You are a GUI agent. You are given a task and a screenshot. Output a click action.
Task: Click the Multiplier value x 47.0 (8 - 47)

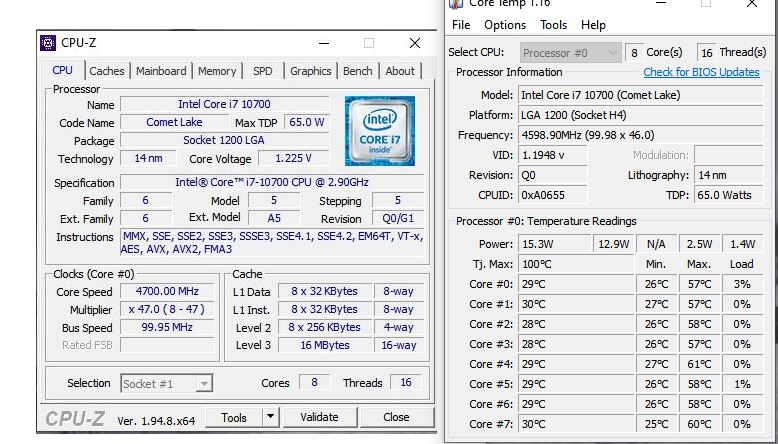(167, 309)
